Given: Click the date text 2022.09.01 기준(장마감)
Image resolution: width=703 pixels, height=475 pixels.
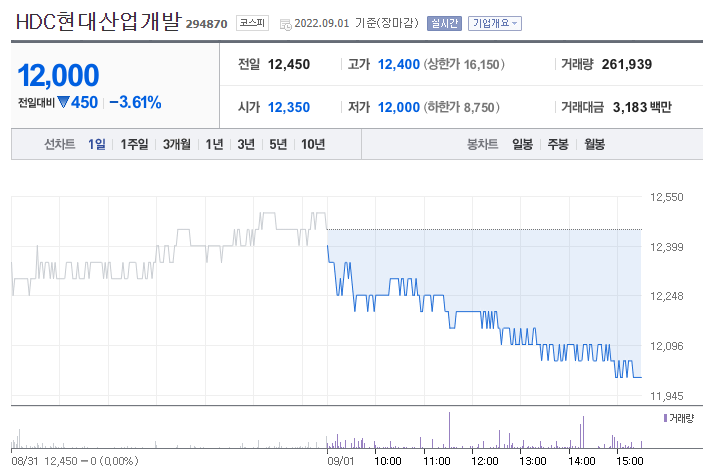Looking at the screenshot, I should 356,23.
